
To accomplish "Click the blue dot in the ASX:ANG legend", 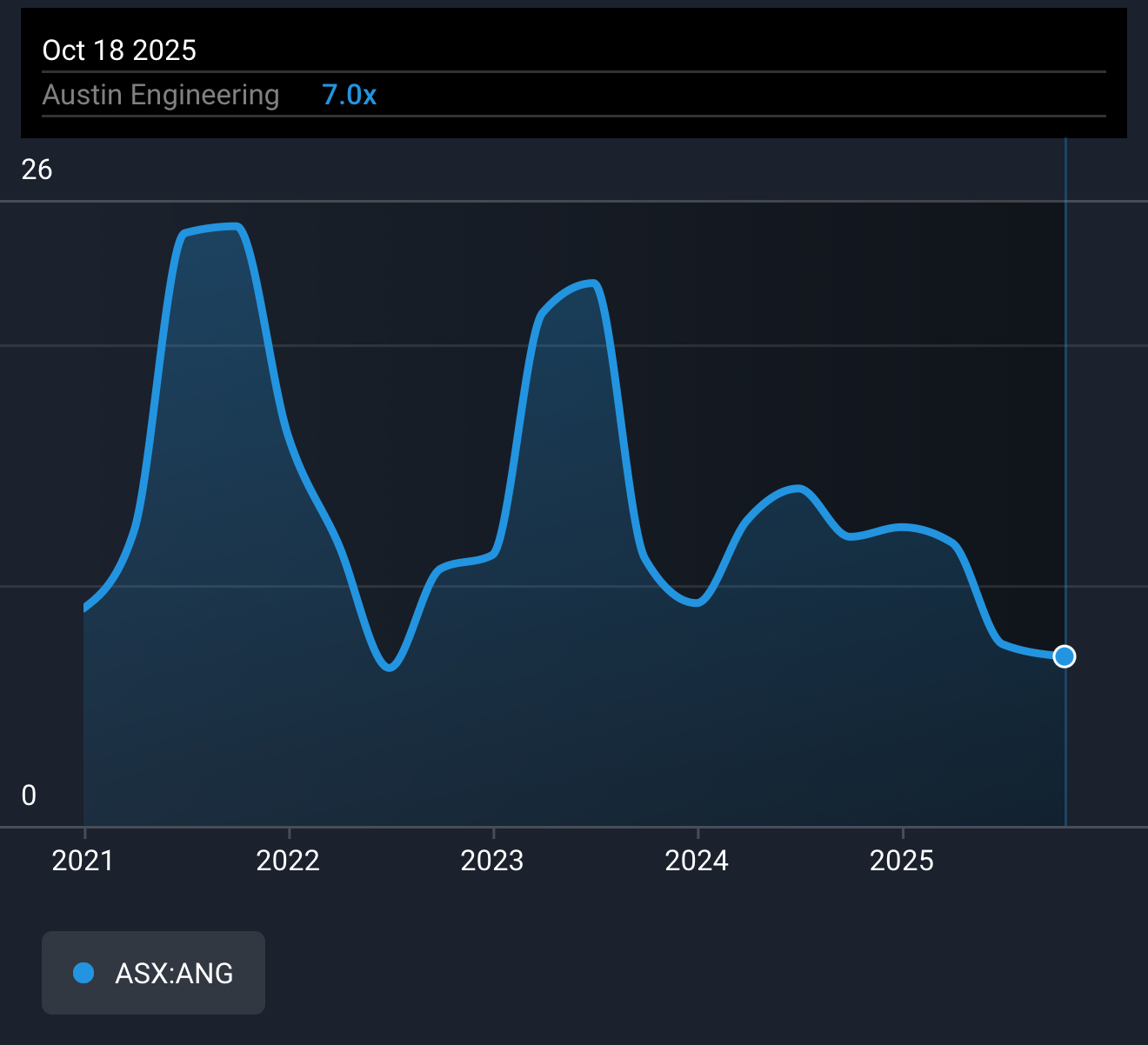I will click(x=83, y=973).
